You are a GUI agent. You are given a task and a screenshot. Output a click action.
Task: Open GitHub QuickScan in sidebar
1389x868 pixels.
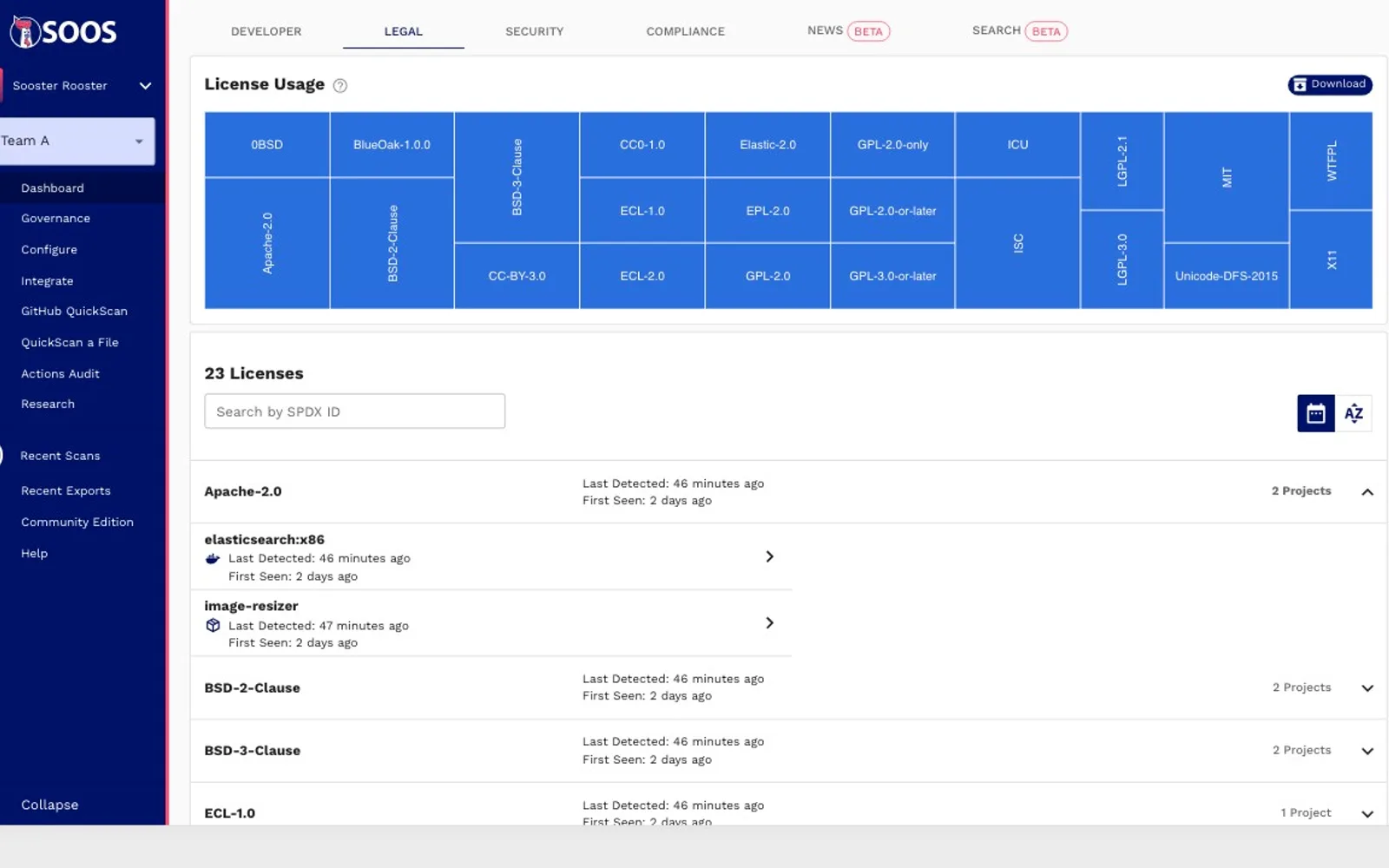(x=74, y=312)
